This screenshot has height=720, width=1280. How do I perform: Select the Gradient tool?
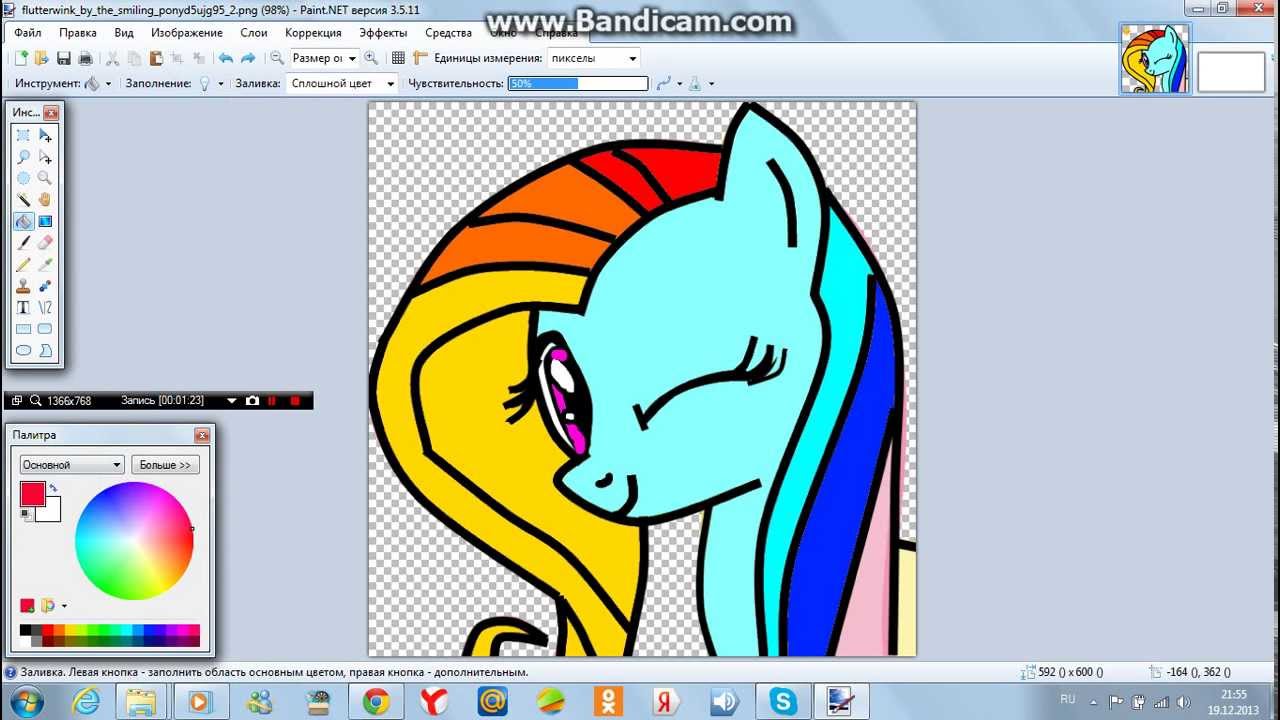pos(45,221)
